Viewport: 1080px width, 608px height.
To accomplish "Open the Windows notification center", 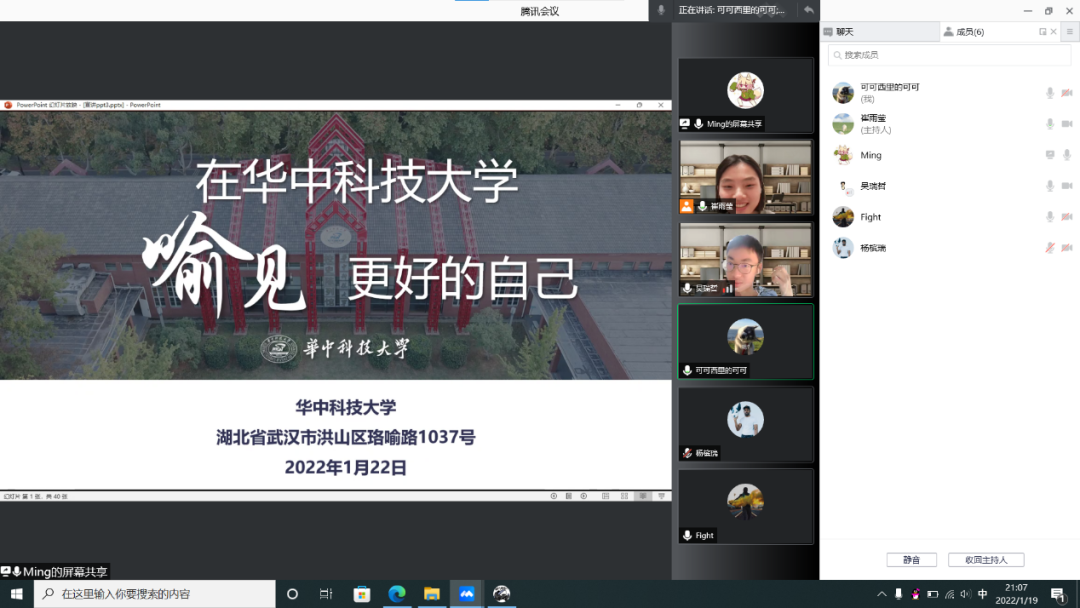I will [x=1059, y=594].
